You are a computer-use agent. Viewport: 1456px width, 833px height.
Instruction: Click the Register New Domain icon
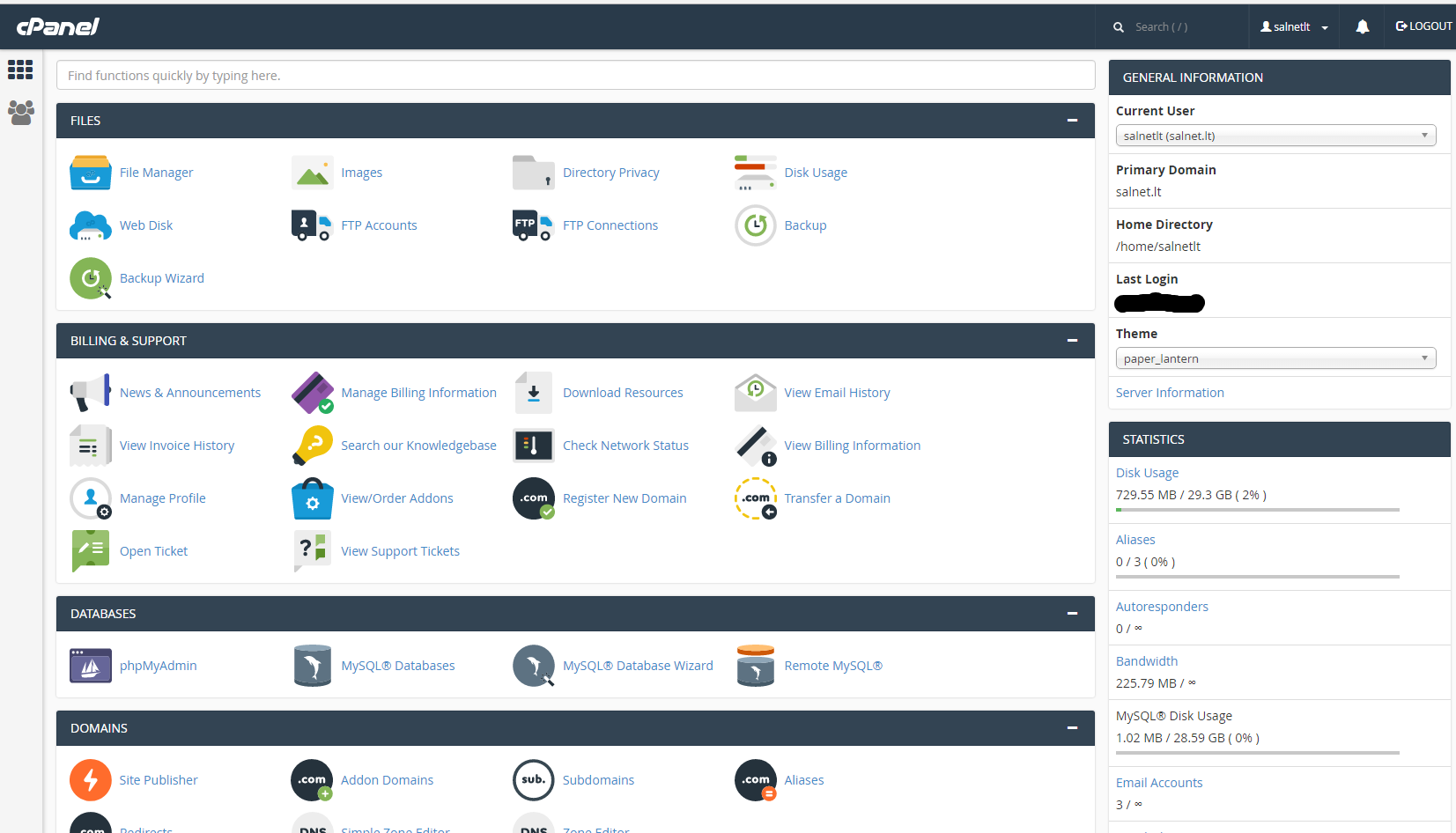534,498
